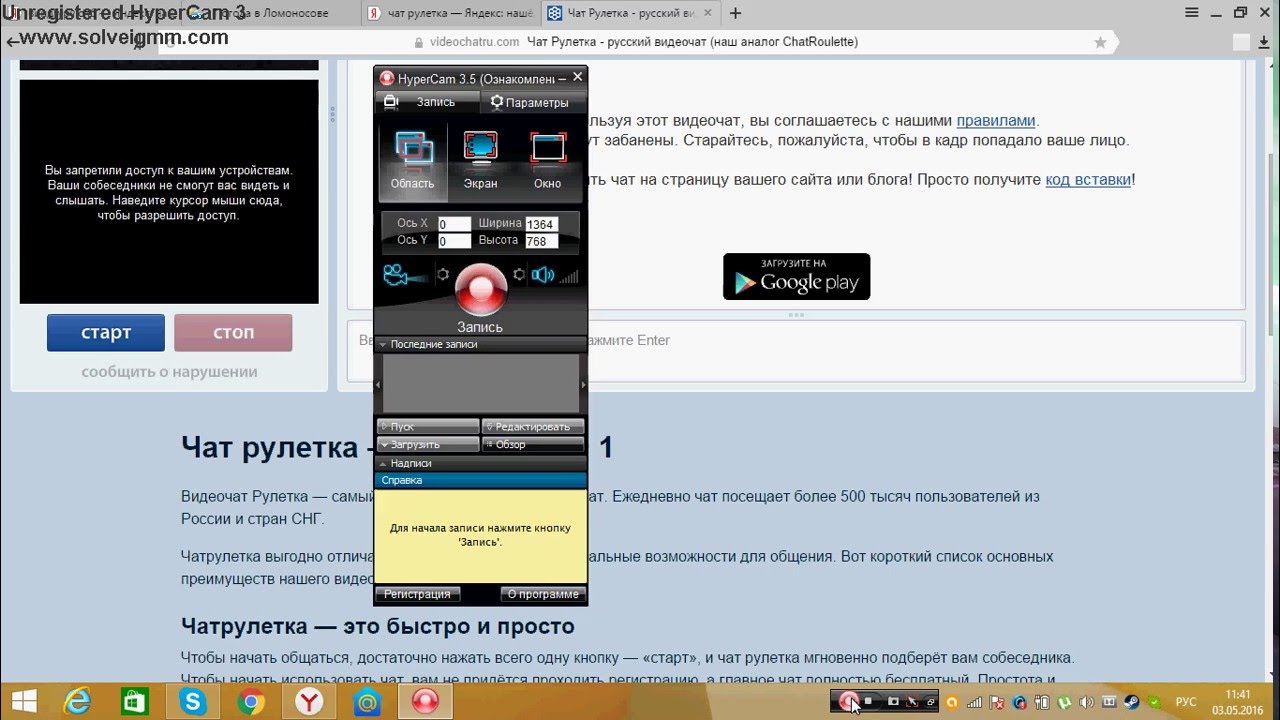This screenshot has height=720, width=1280.
Task: Focus the Ширина width field
Action: 540,224
